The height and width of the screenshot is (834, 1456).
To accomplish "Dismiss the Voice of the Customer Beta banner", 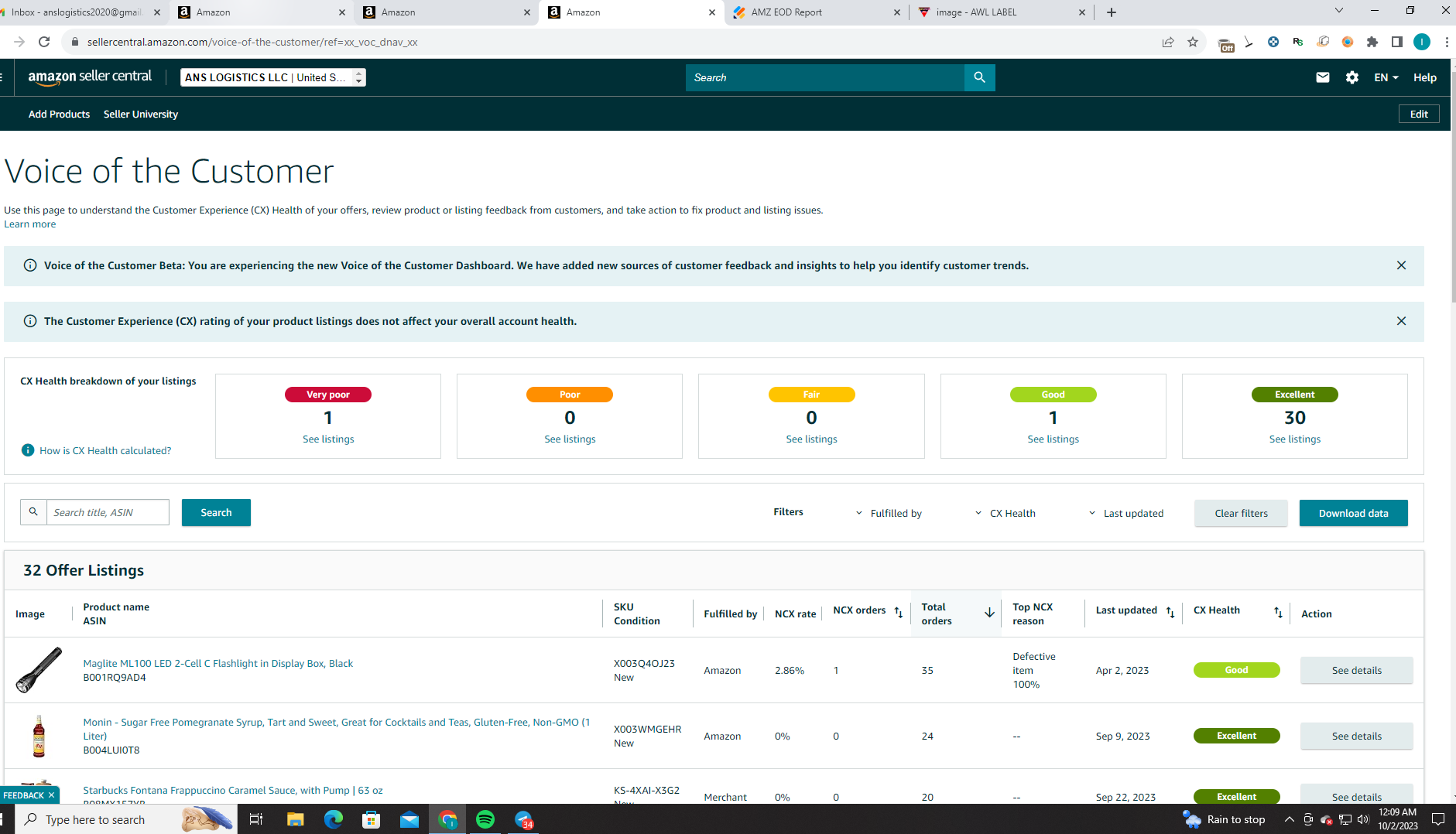I will coord(1401,265).
